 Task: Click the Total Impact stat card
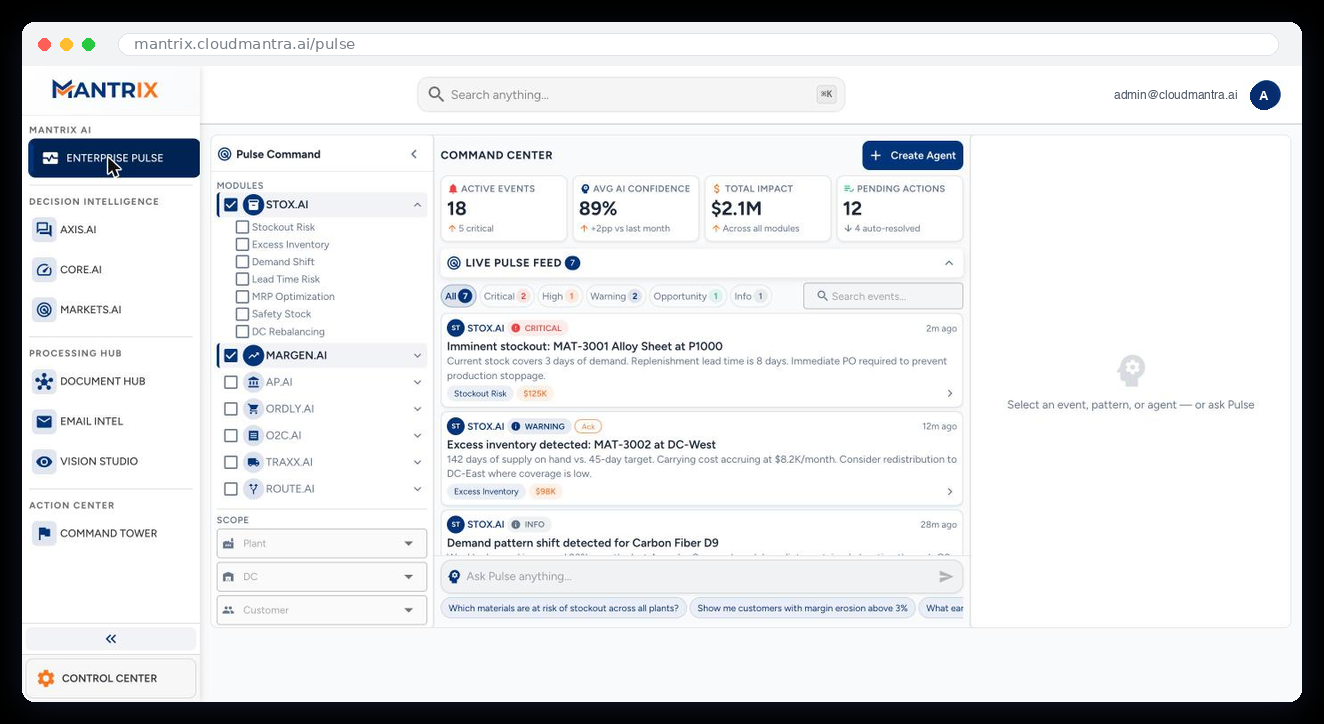pyautogui.click(x=768, y=209)
